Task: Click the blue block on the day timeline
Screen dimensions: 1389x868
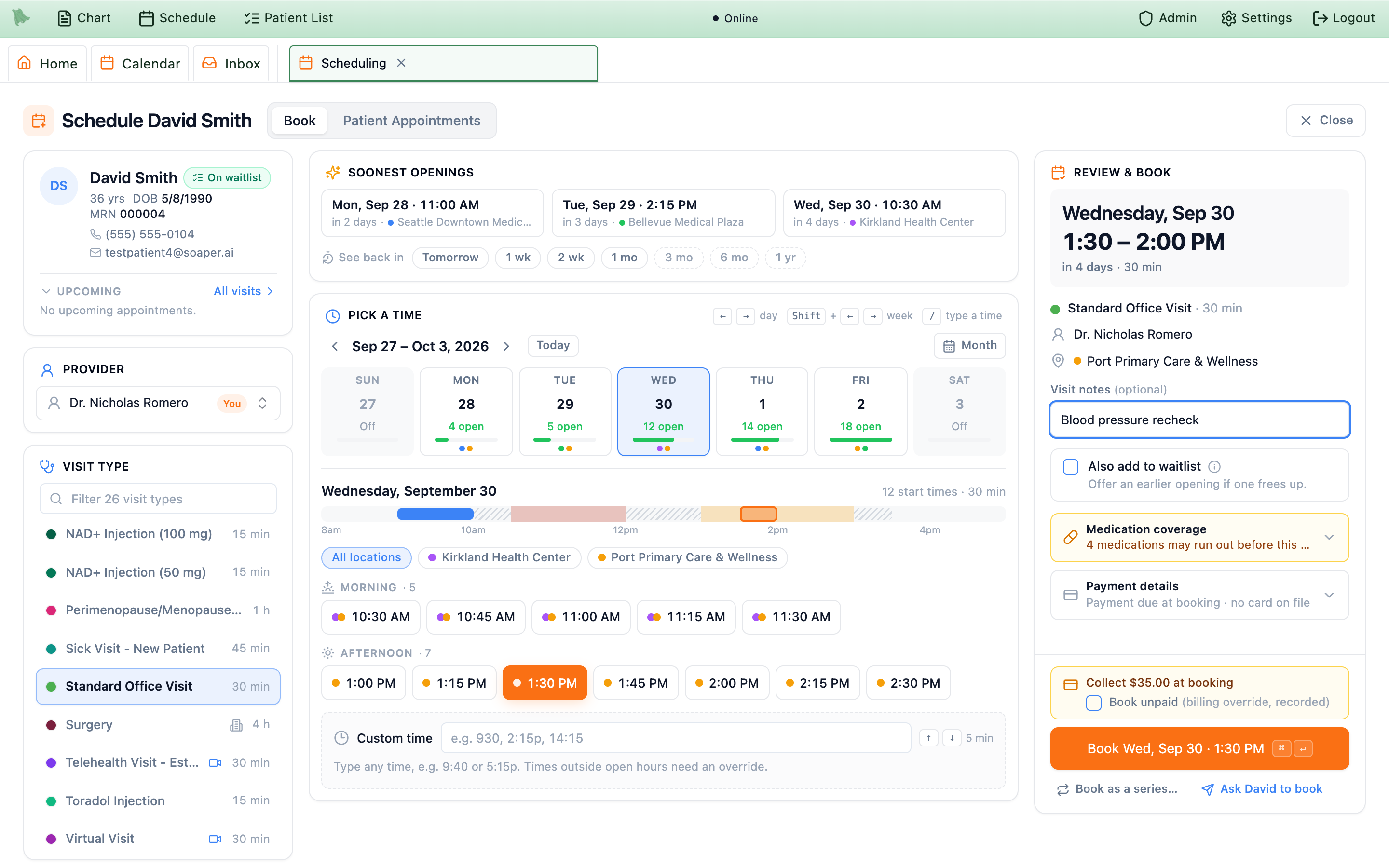Action: [x=435, y=514]
